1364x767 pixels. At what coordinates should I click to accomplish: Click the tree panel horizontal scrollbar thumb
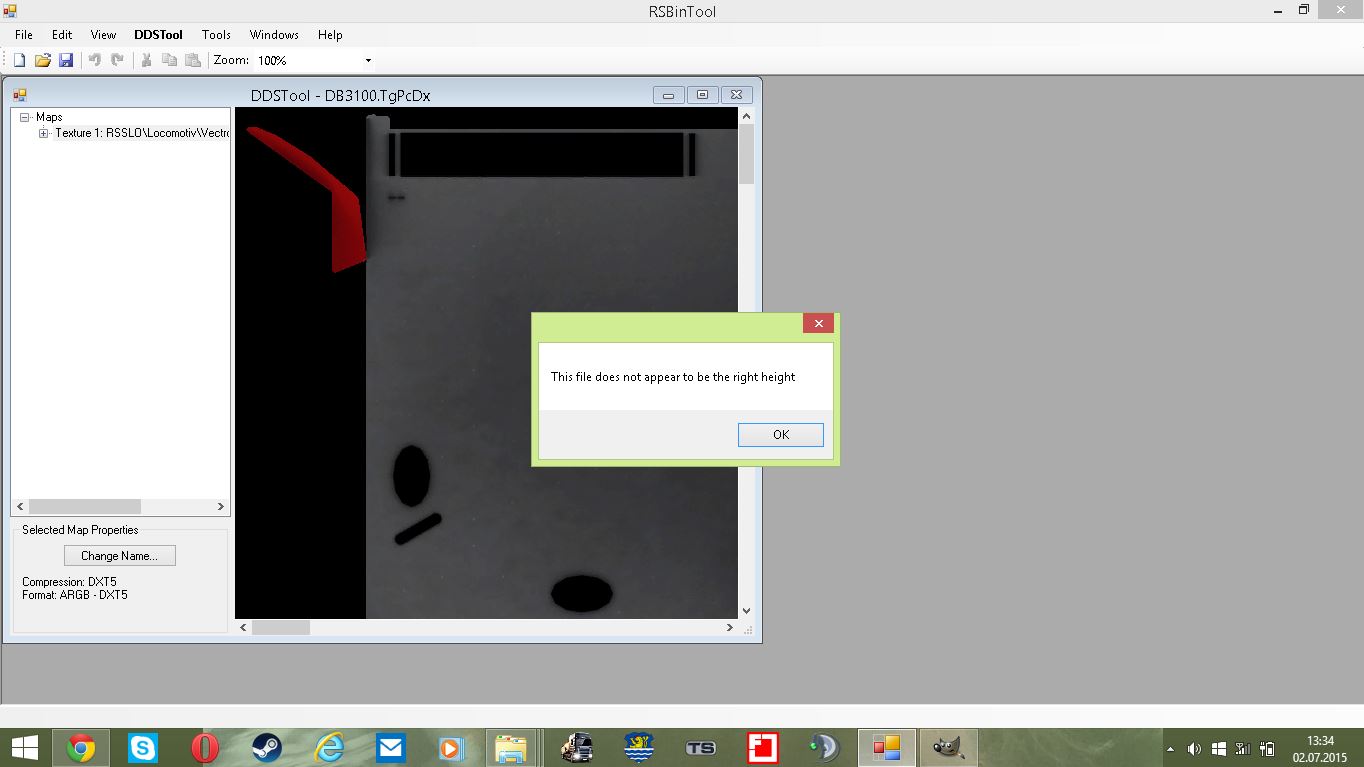85,506
